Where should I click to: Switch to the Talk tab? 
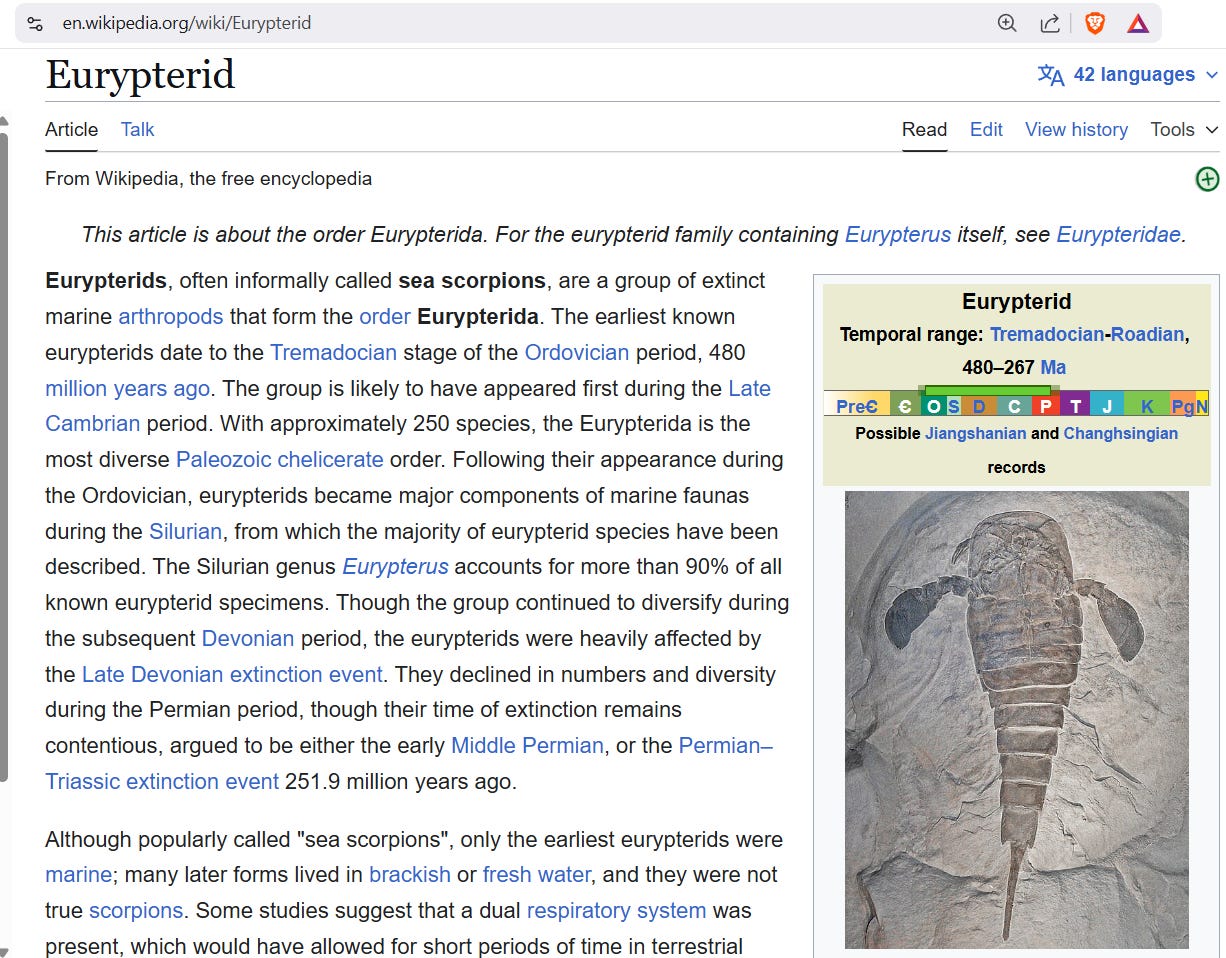coord(137,129)
